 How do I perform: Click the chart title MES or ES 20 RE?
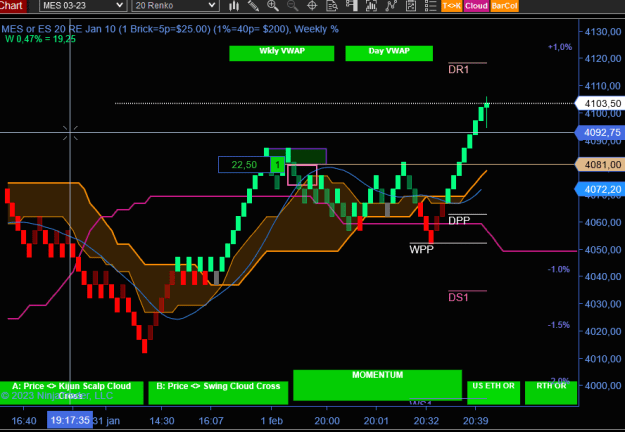(170, 29)
